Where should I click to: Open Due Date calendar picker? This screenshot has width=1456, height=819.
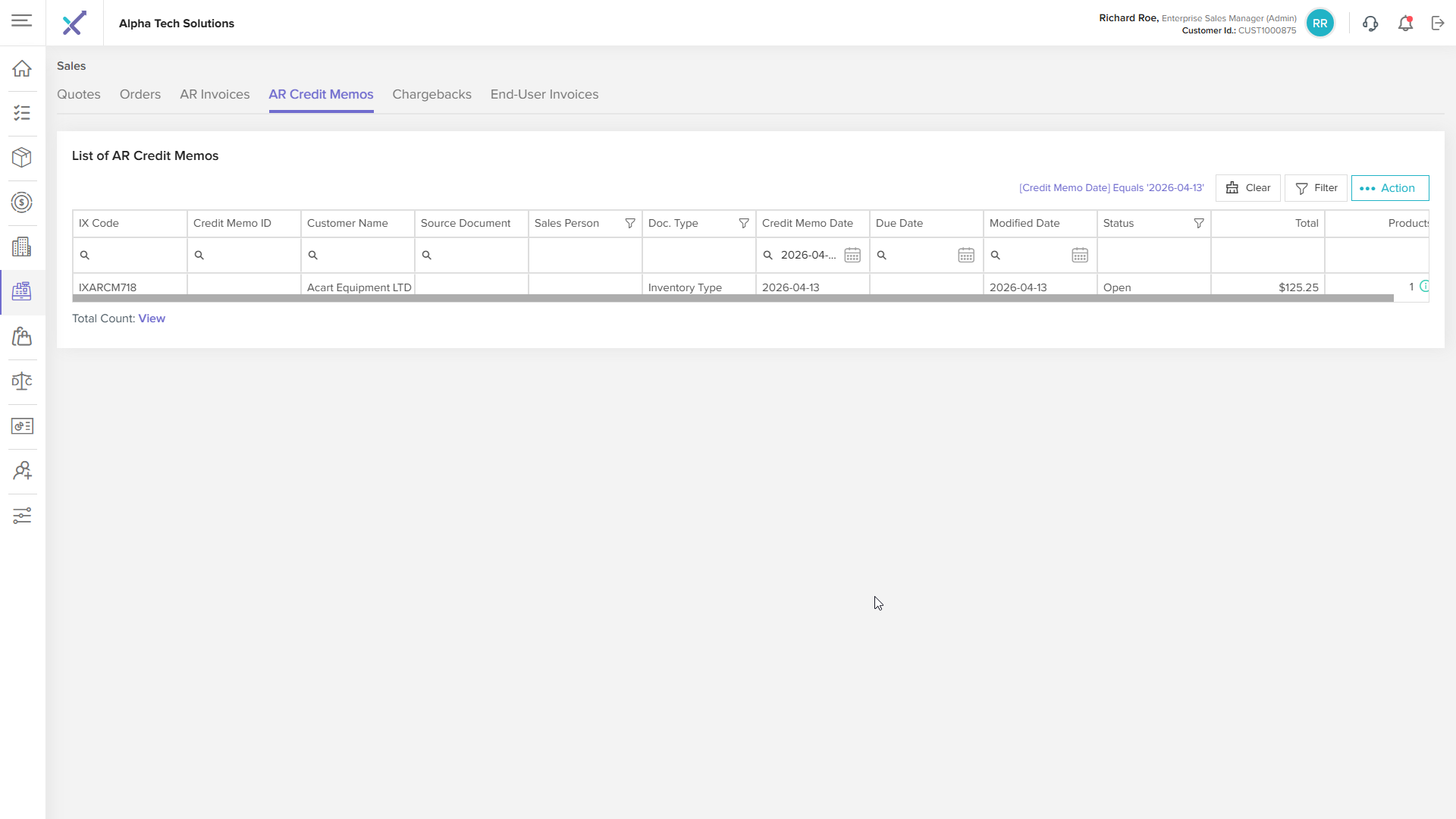coord(966,256)
